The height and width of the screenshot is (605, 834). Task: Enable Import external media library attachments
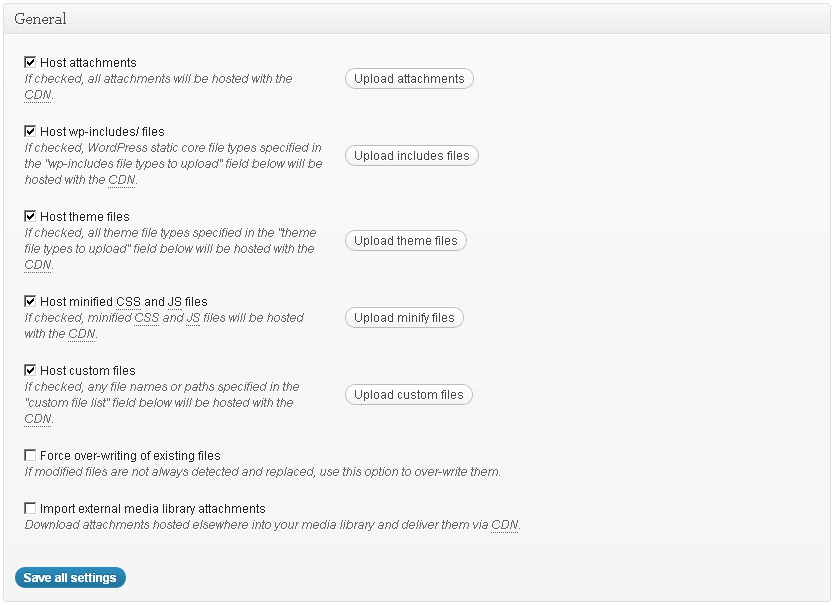point(30,508)
